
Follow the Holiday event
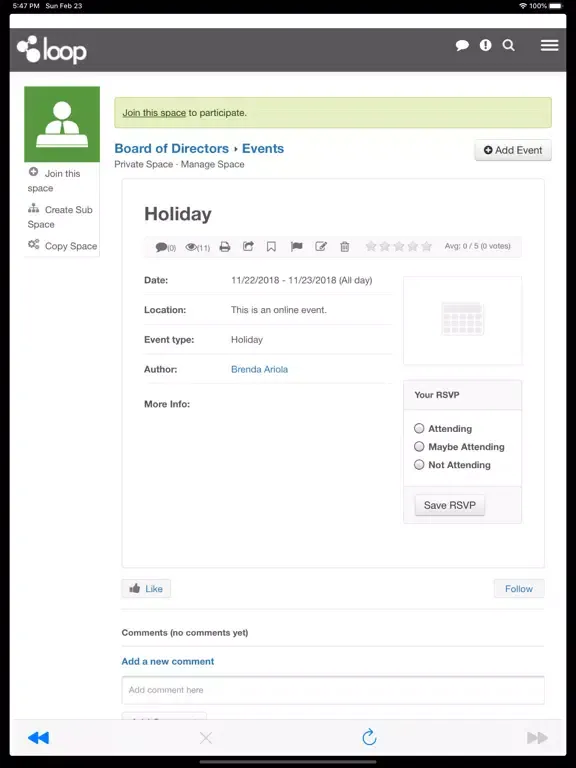(519, 589)
